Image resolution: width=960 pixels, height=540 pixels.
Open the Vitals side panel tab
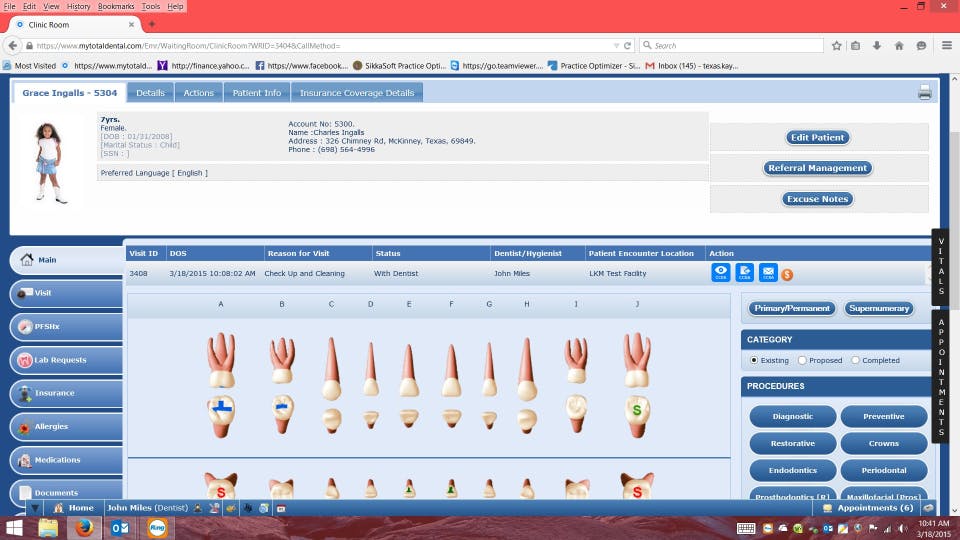941,266
